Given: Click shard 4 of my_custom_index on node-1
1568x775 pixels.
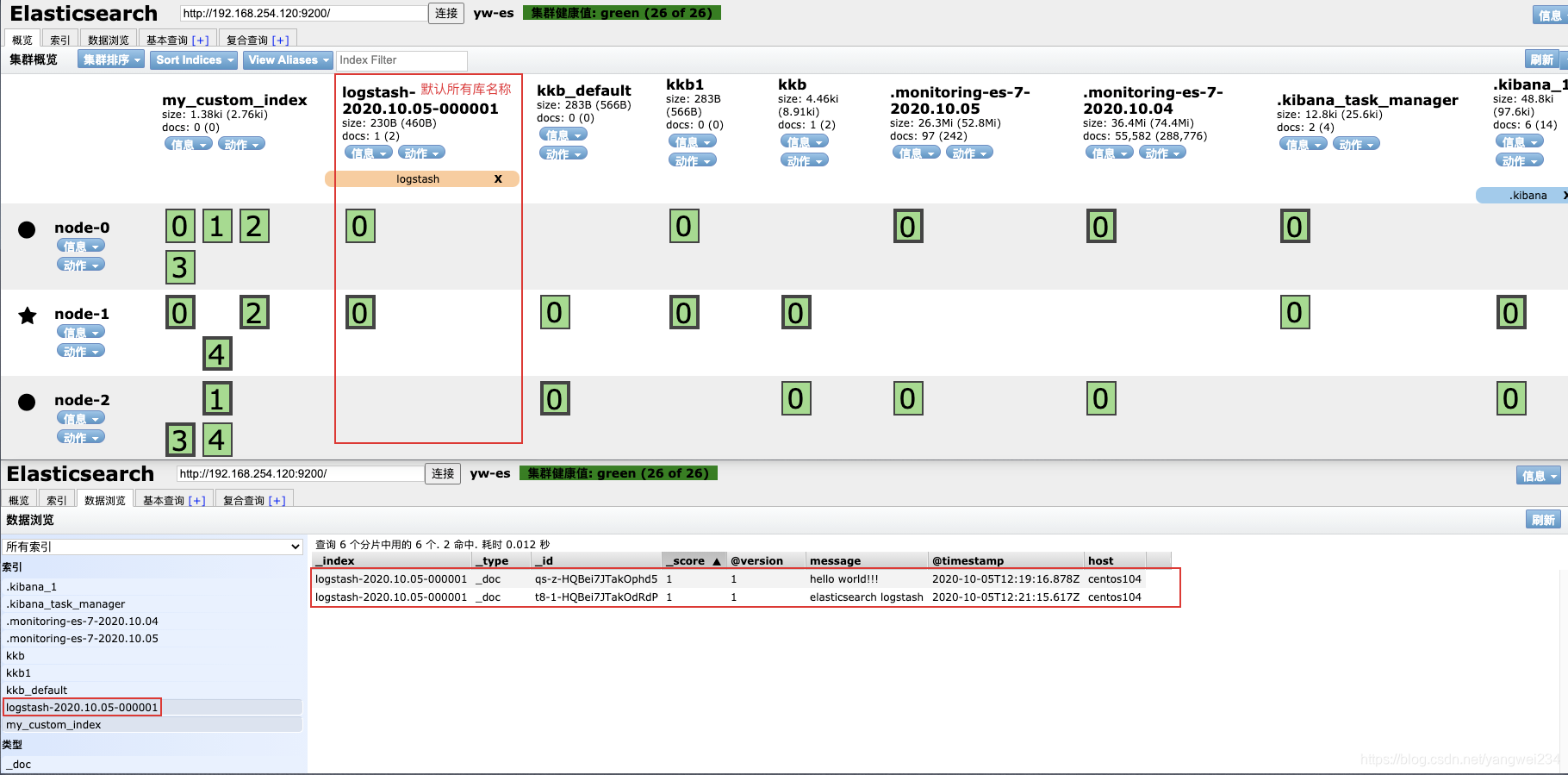Looking at the screenshot, I should coord(217,353).
